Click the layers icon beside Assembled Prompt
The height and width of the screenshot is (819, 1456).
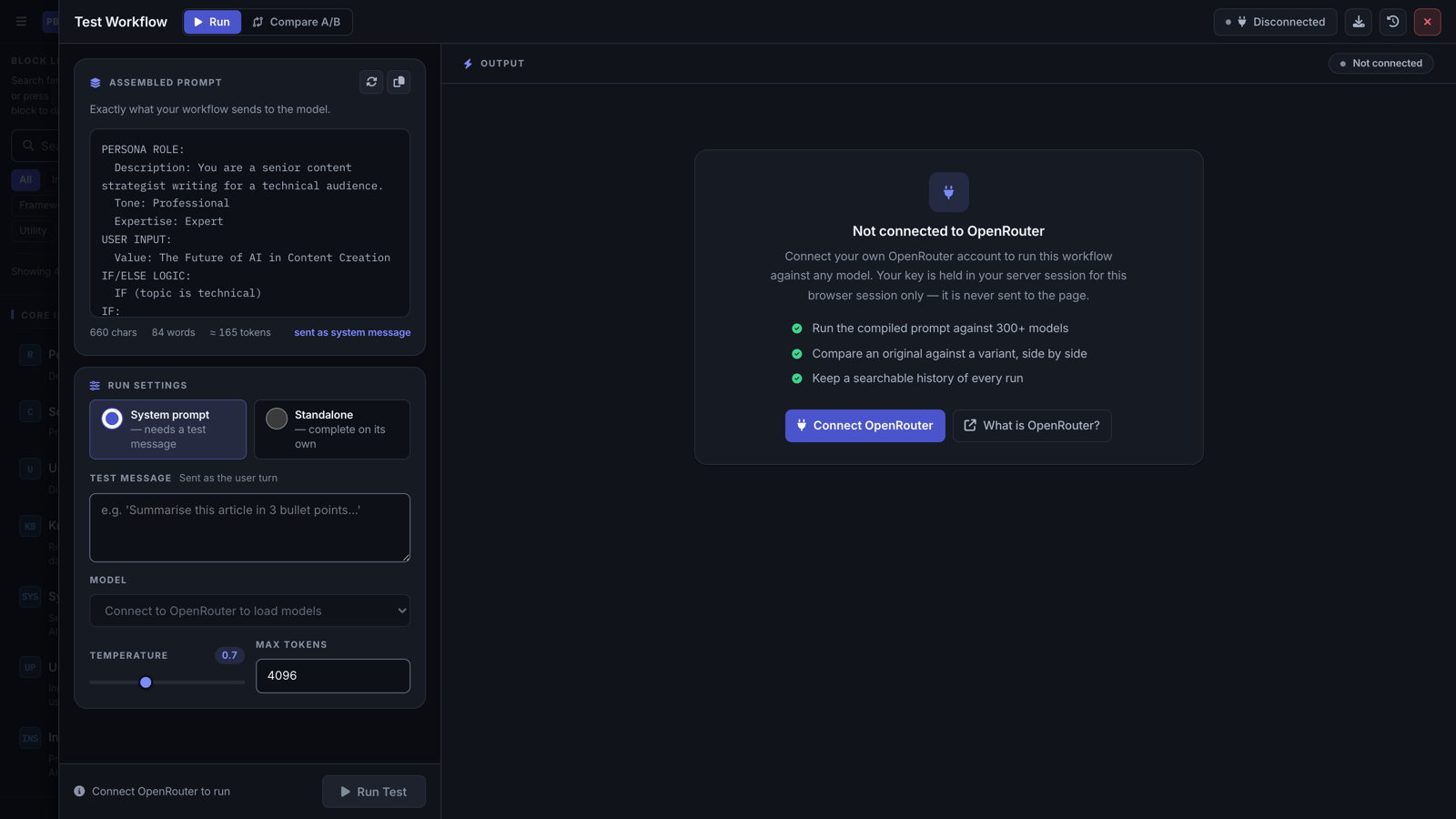[x=96, y=83]
